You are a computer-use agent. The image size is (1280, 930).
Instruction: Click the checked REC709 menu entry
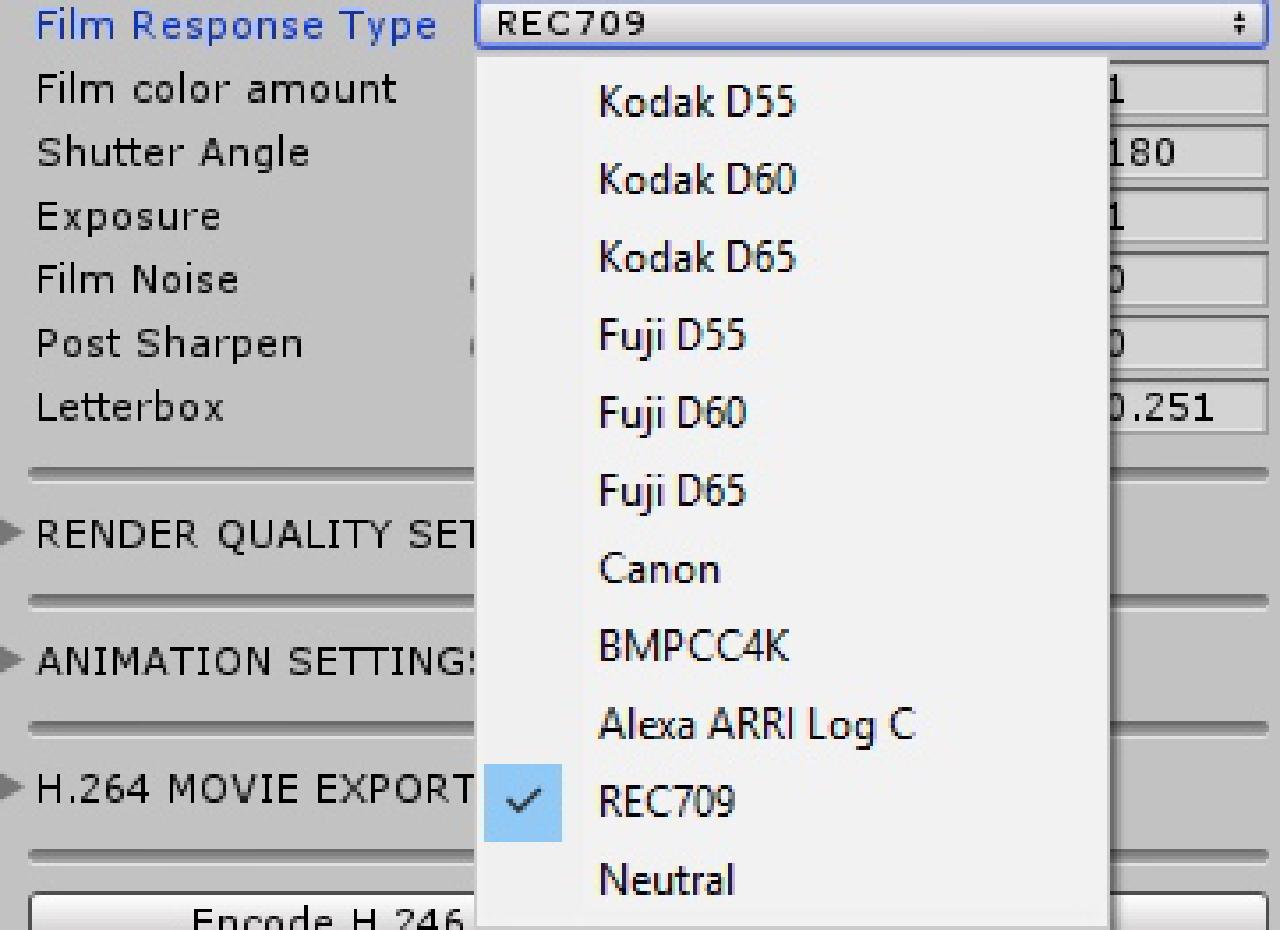pyautogui.click(x=793, y=802)
